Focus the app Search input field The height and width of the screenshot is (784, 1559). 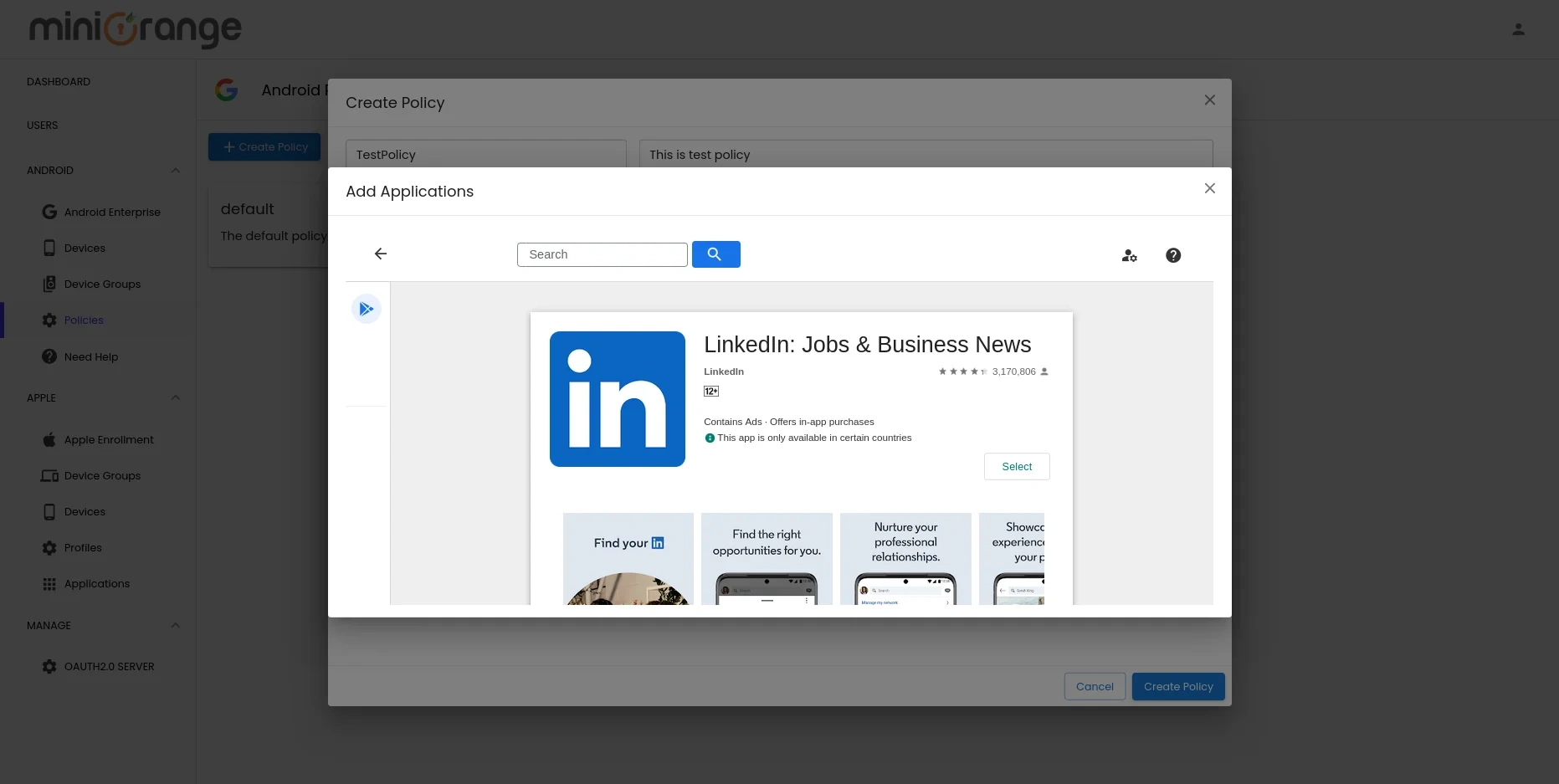(602, 254)
